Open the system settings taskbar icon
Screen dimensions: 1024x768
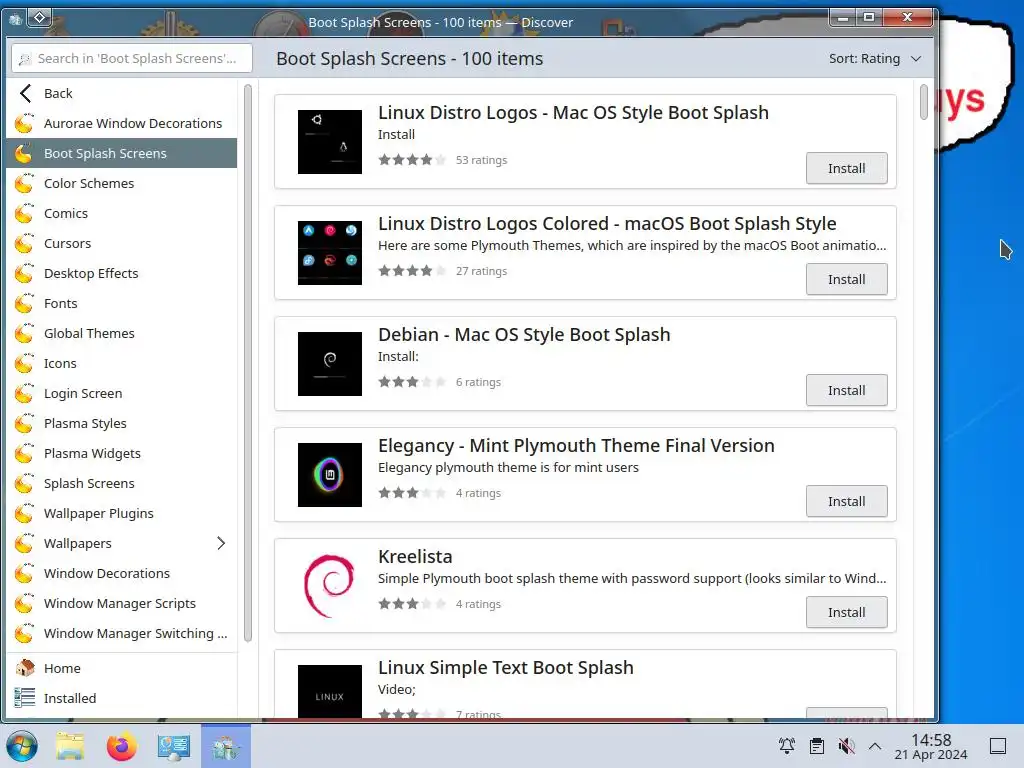coord(174,746)
